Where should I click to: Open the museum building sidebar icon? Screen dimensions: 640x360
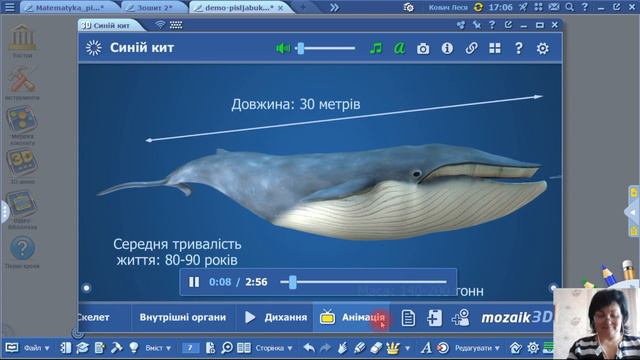pyautogui.click(x=22, y=41)
